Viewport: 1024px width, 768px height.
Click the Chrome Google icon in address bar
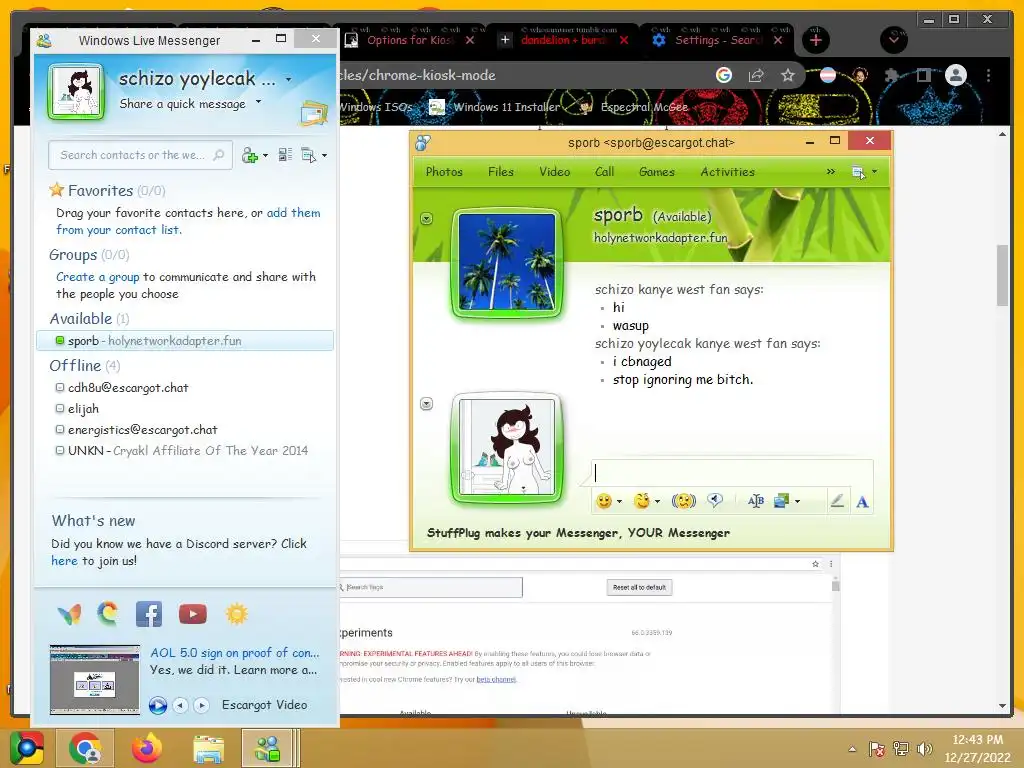[x=724, y=75]
